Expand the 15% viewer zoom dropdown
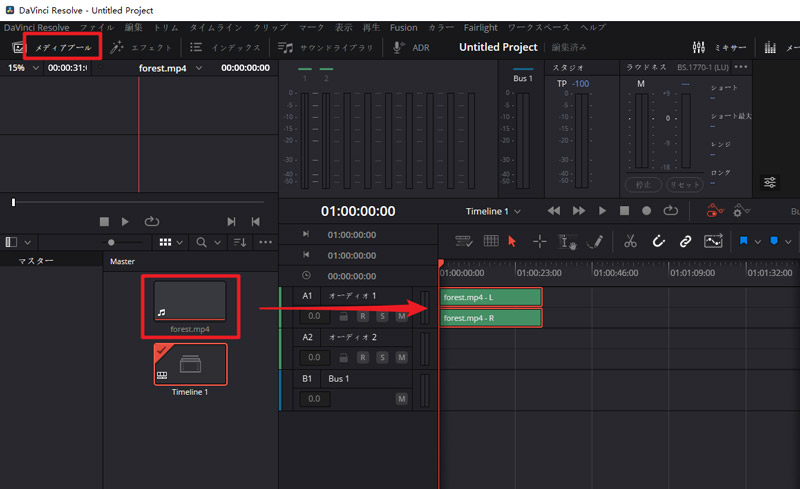The image size is (800, 489). [x=36, y=68]
